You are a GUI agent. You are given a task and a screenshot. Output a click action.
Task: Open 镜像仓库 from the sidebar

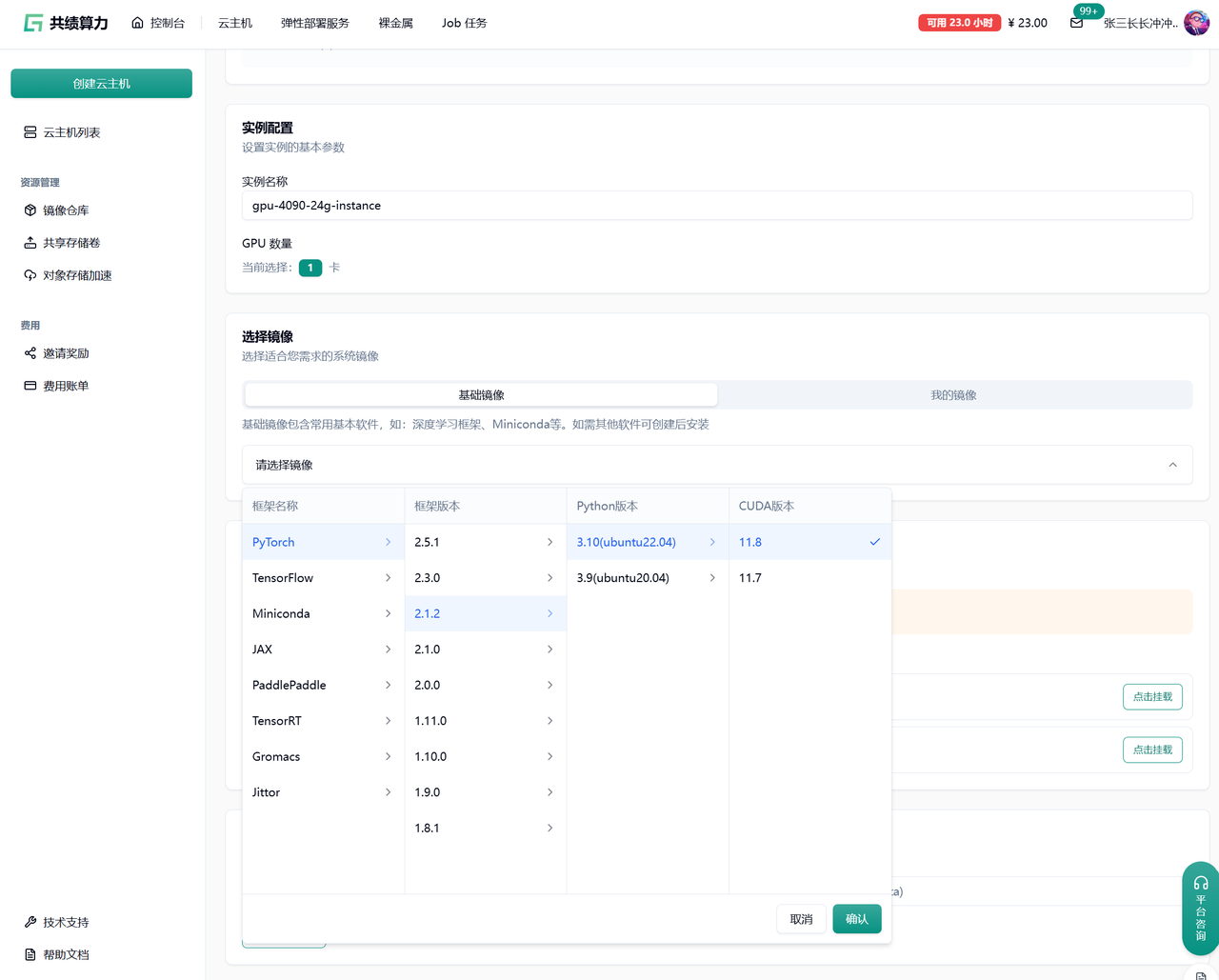click(x=65, y=210)
